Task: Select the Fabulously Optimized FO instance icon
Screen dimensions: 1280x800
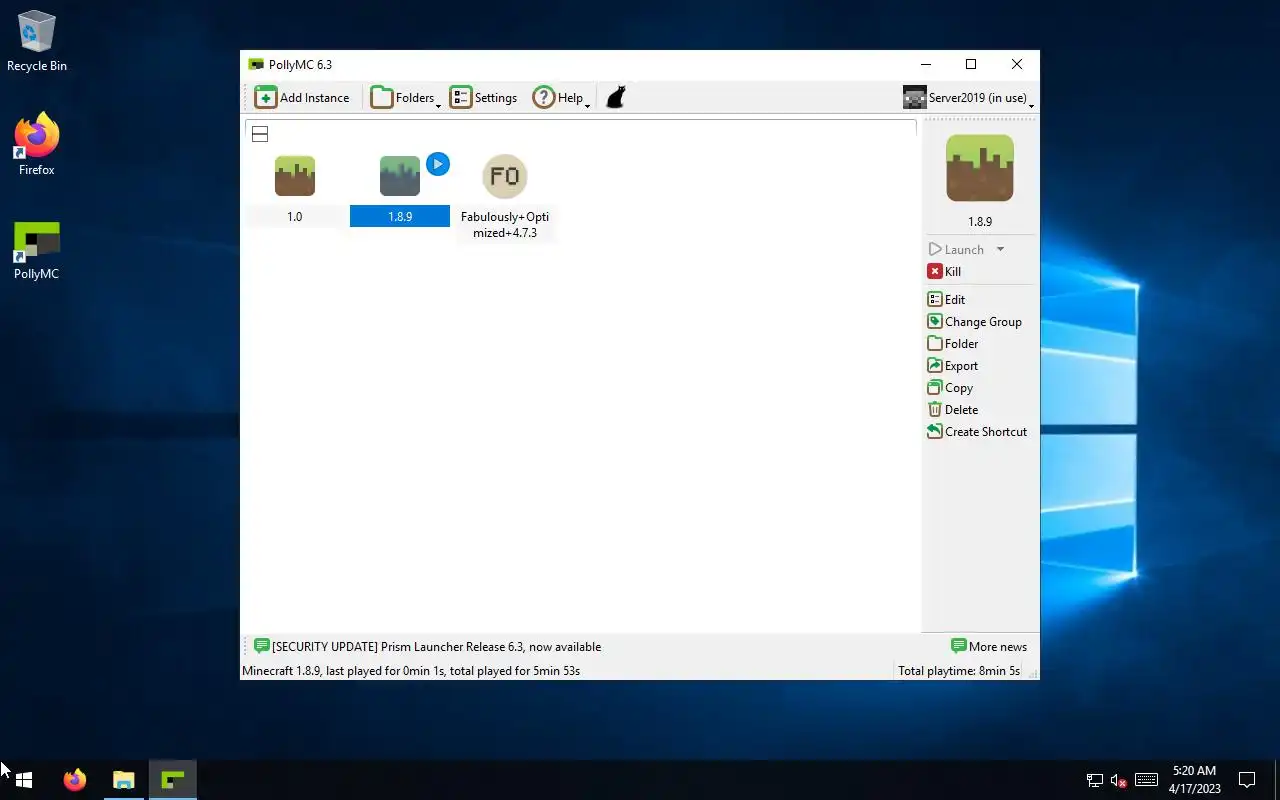Action: pyautogui.click(x=505, y=176)
